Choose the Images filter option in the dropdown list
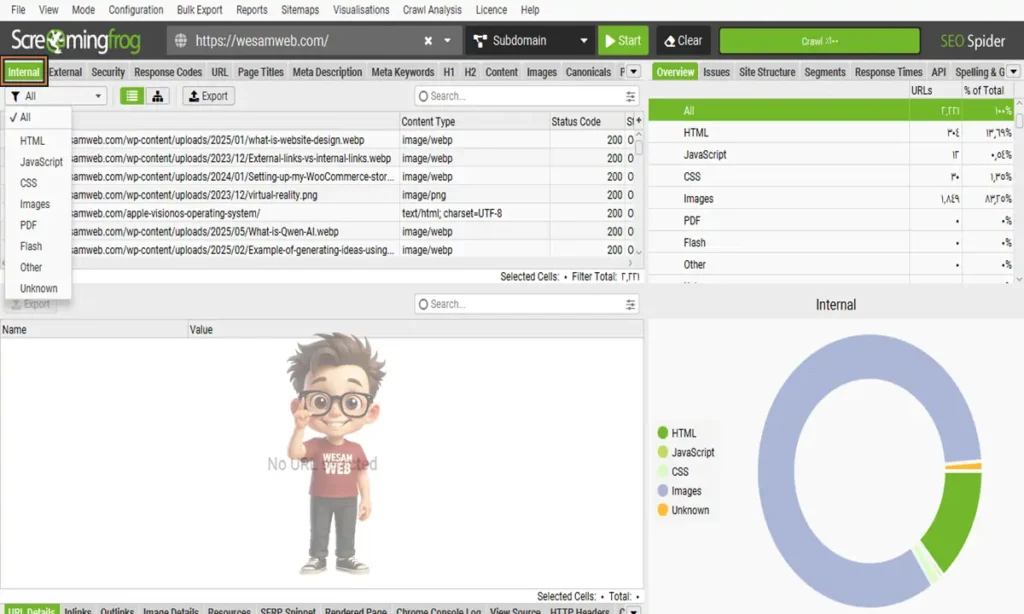The height and width of the screenshot is (614, 1024). (x=34, y=204)
